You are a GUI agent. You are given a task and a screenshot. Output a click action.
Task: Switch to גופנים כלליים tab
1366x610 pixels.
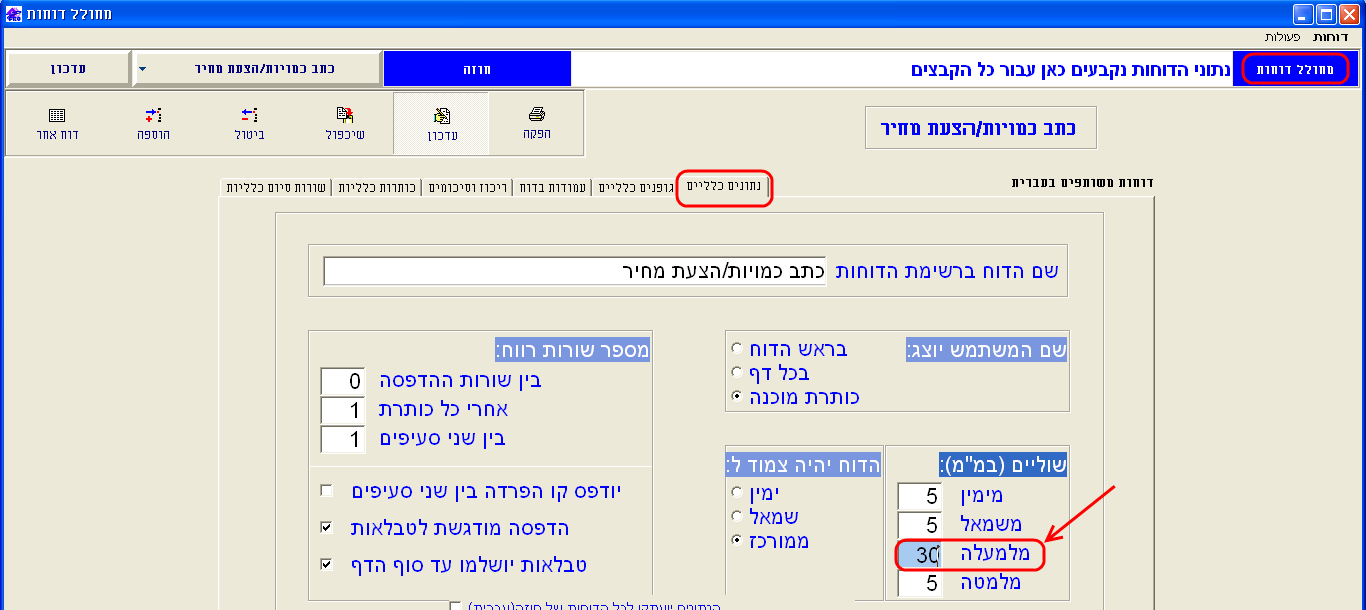[634, 187]
